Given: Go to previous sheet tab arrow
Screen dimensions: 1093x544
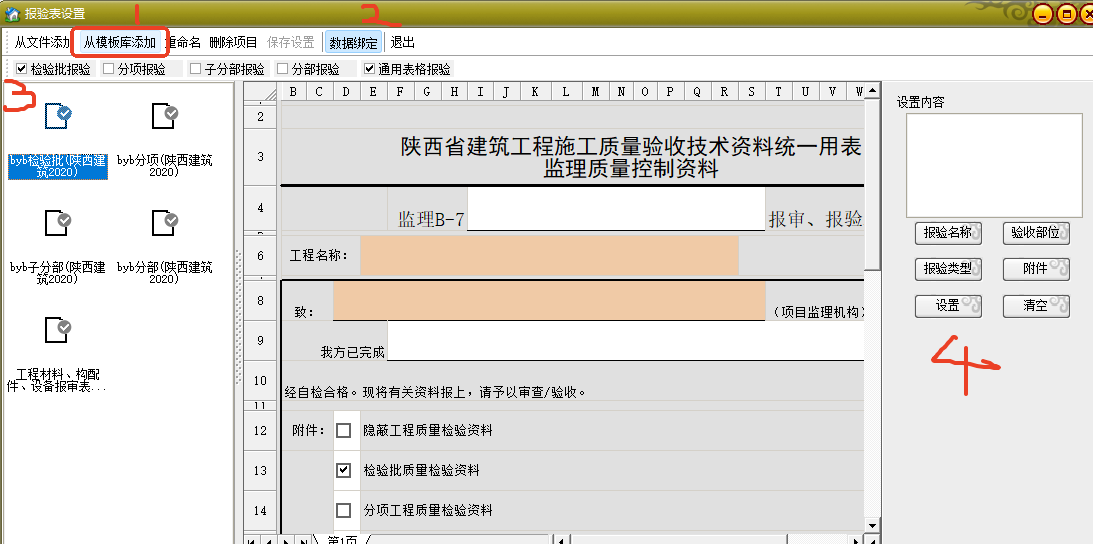Looking at the screenshot, I should click(x=269, y=541).
